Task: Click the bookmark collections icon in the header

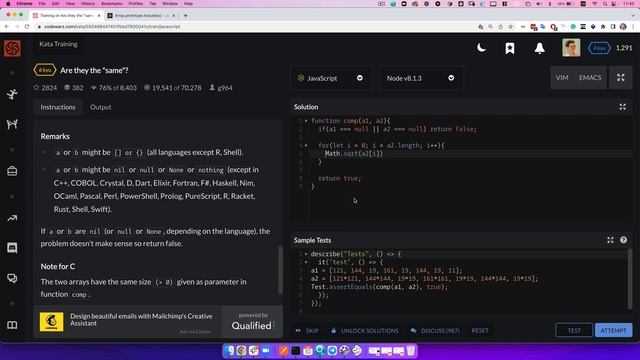Action: (x=510, y=48)
